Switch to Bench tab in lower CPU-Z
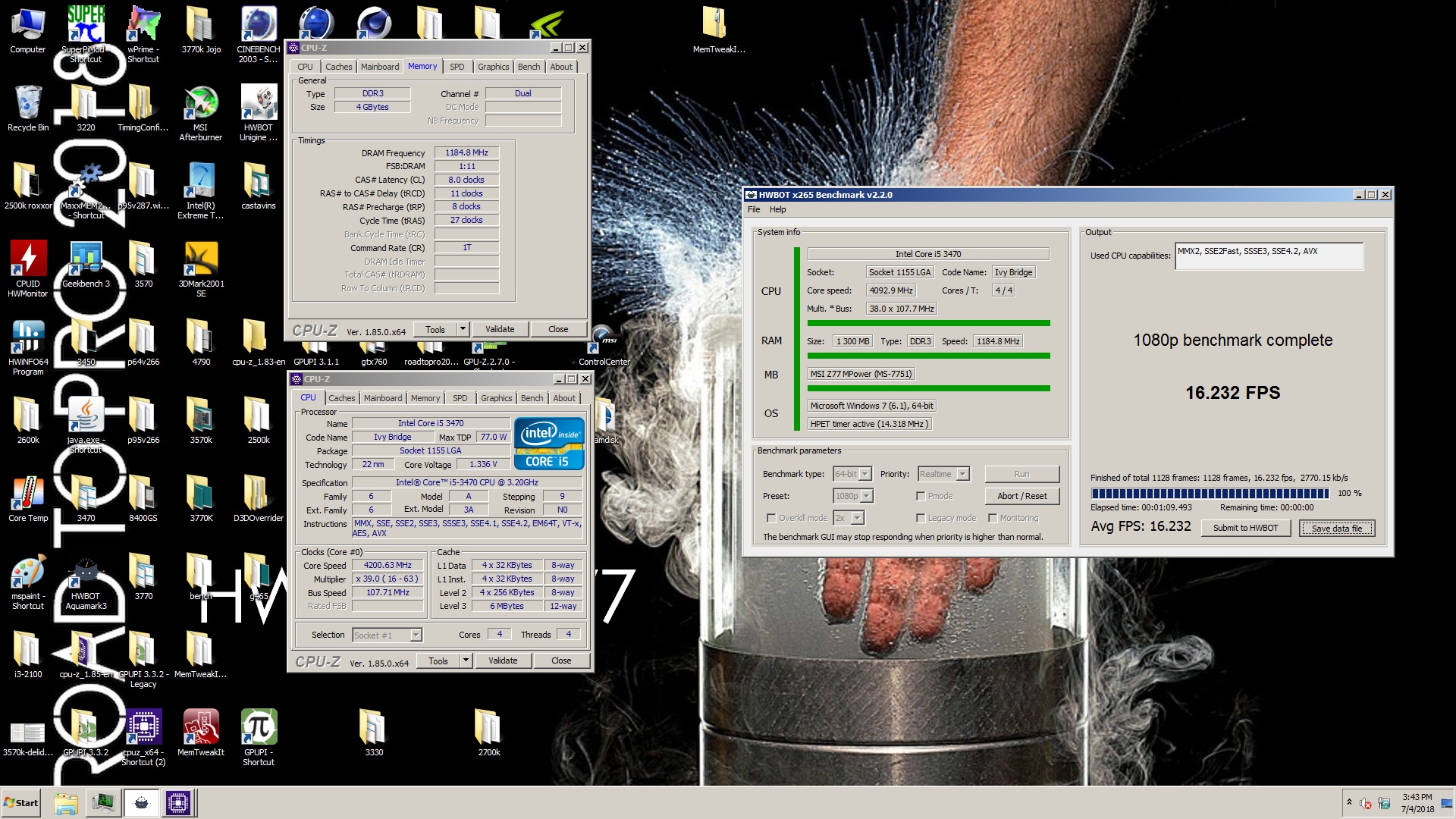Screen dimensions: 1456x819 coord(532,398)
